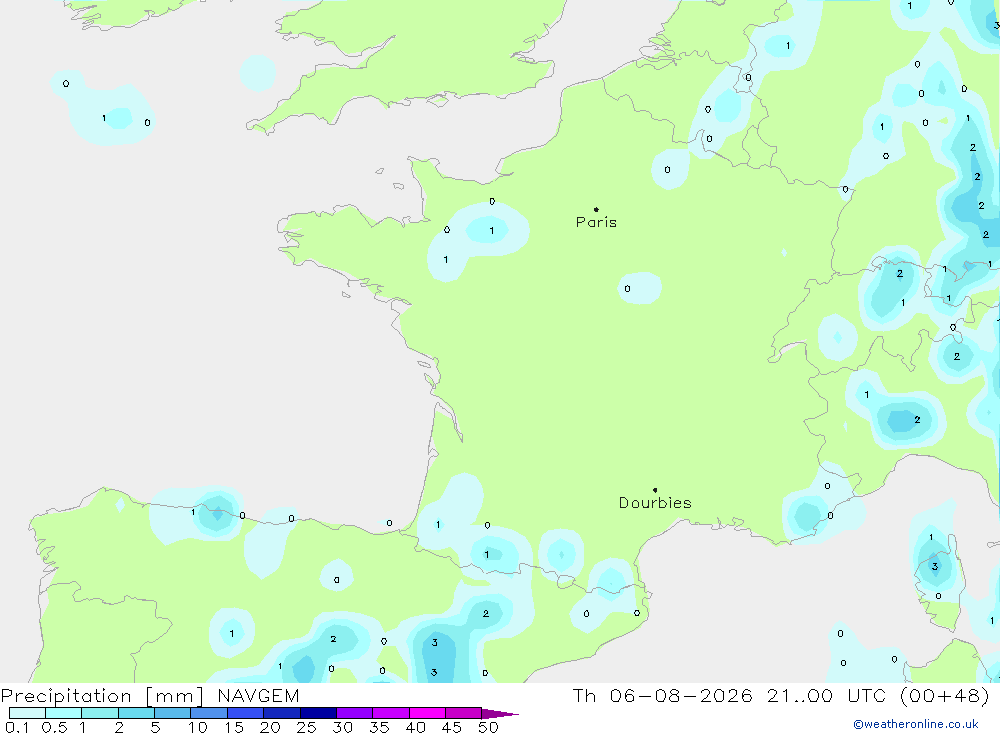Click the '(00+48)' forecast offset text
Screen dimensions: 1000x733
tap(945, 696)
